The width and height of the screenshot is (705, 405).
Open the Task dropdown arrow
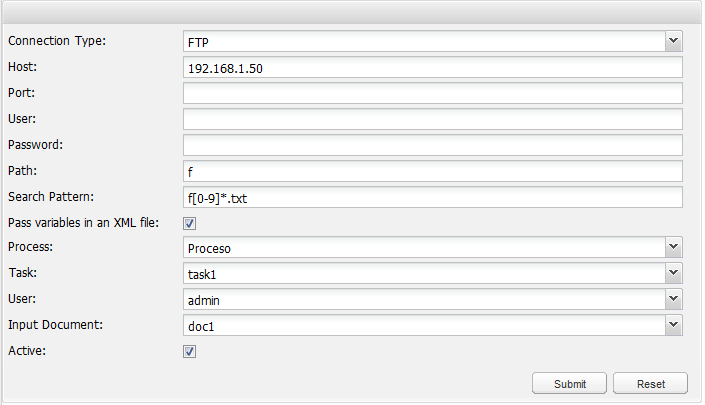[674, 273]
